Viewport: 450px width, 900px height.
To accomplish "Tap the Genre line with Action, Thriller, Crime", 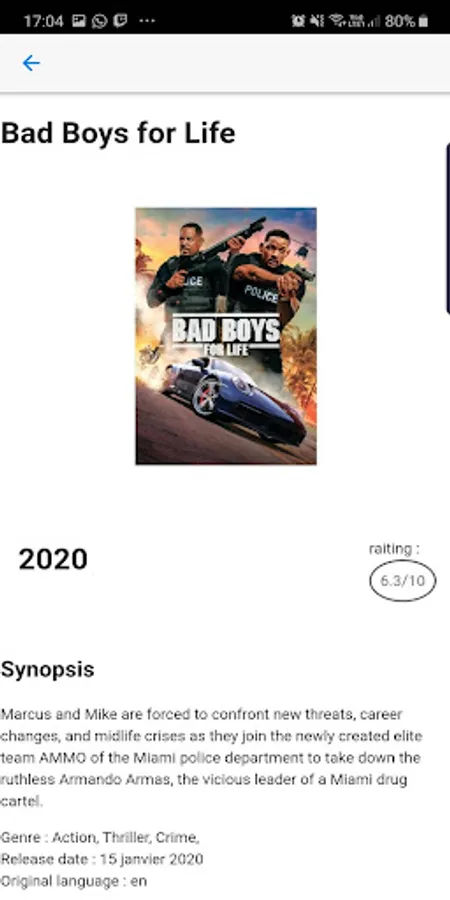I will coord(100,838).
